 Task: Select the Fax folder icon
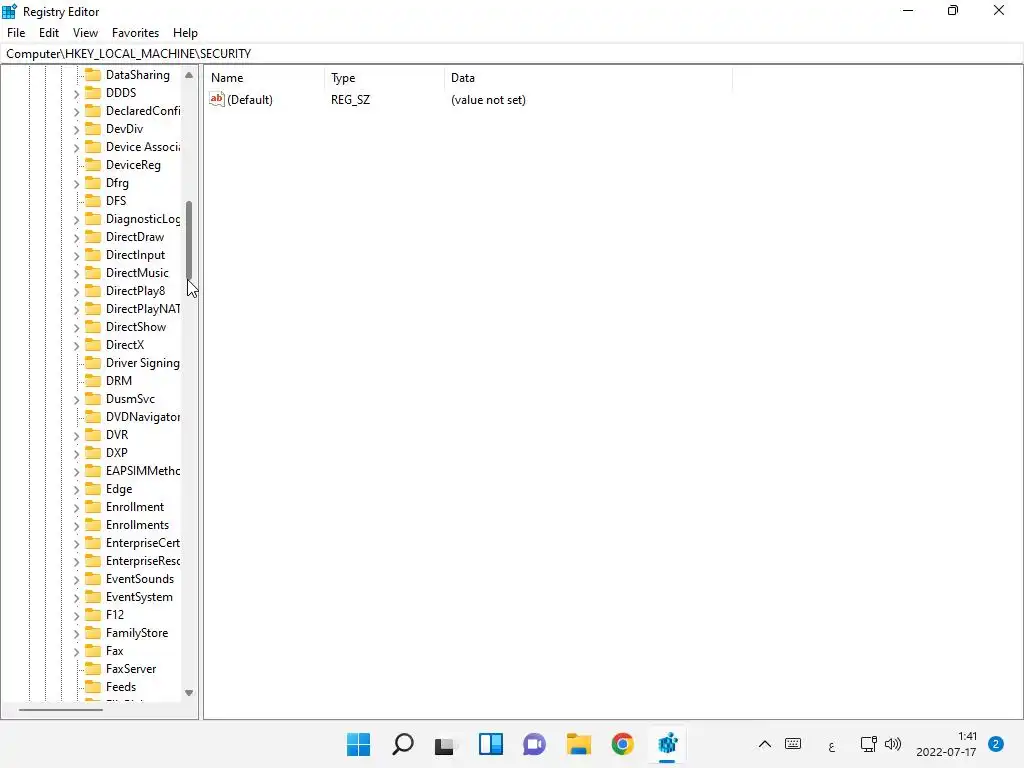[x=93, y=650]
